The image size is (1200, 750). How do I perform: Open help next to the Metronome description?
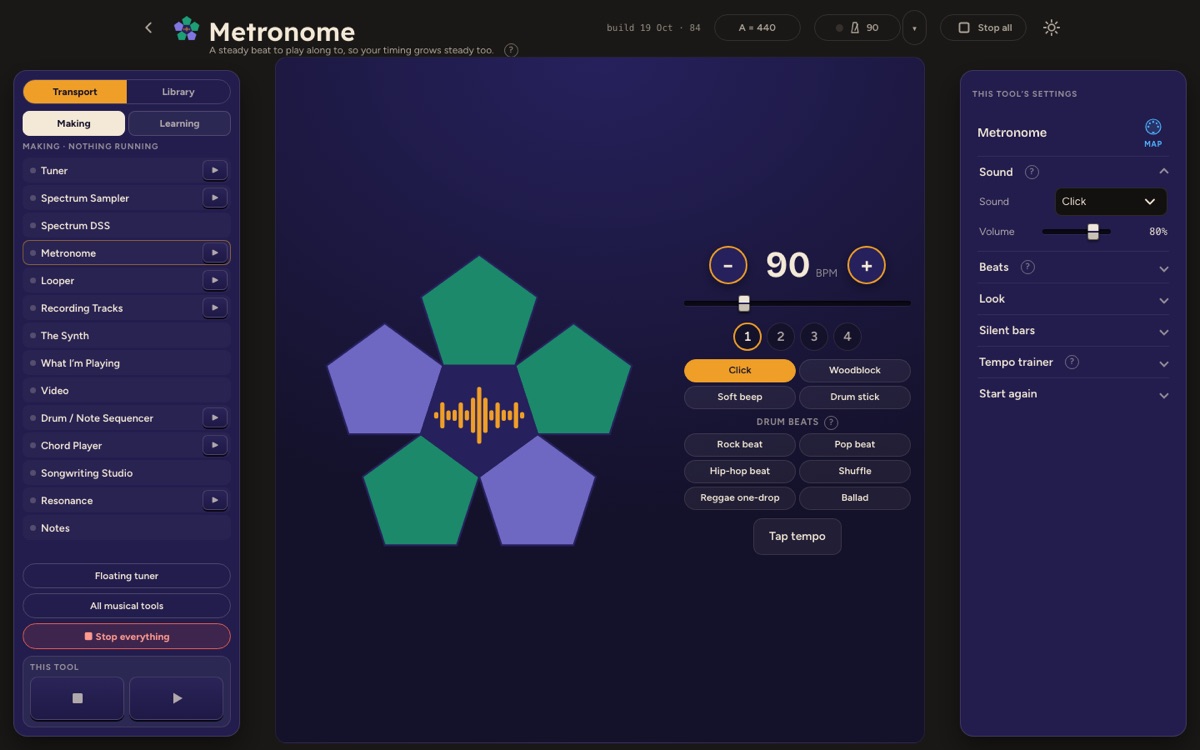(x=511, y=50)
